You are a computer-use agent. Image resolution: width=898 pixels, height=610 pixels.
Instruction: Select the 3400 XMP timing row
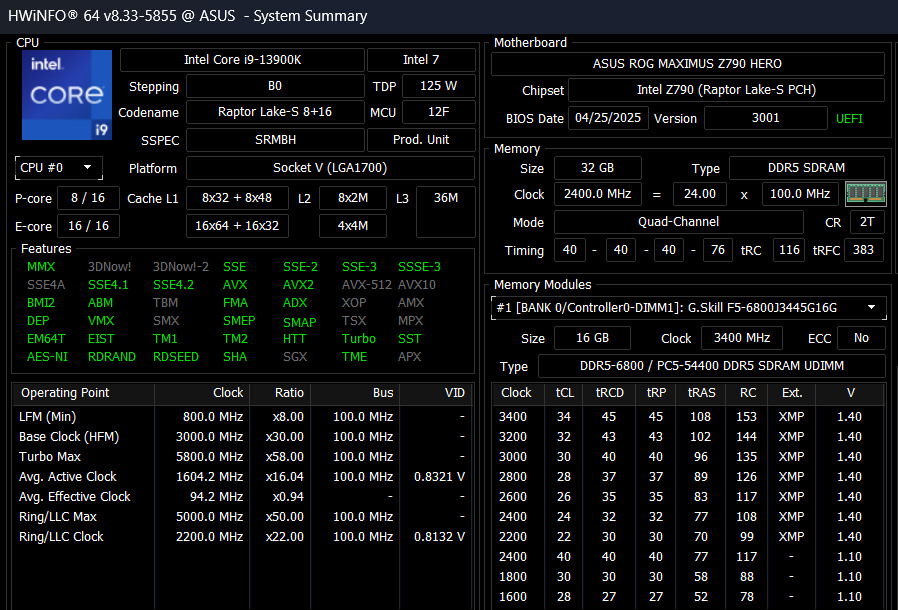688,416
